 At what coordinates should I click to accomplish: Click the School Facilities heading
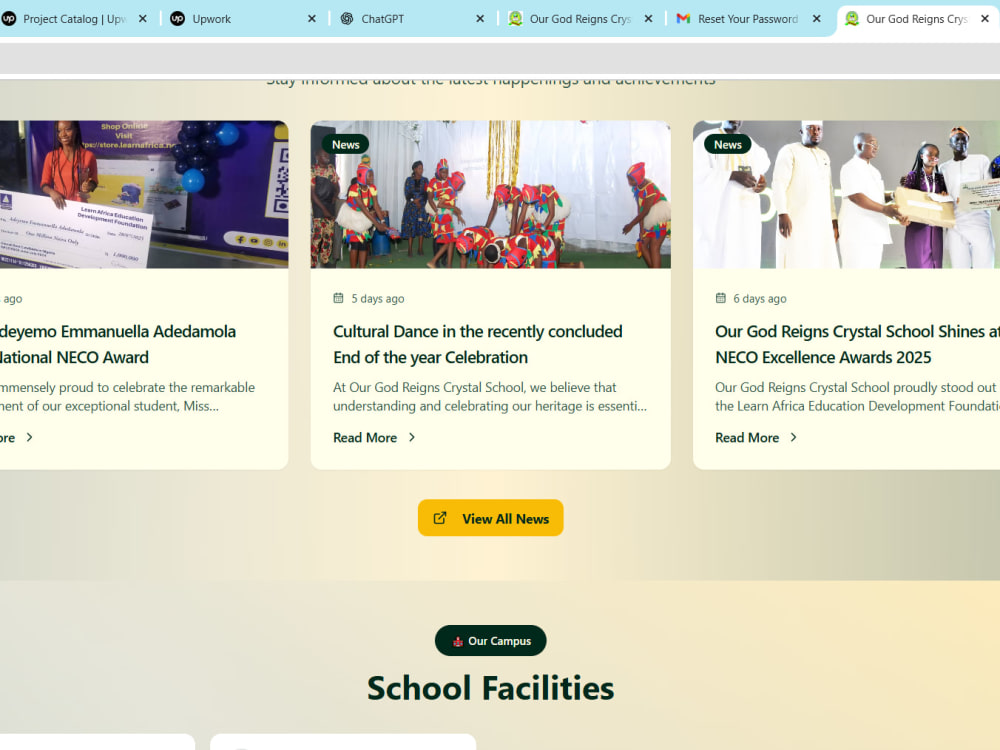(490, 689)
